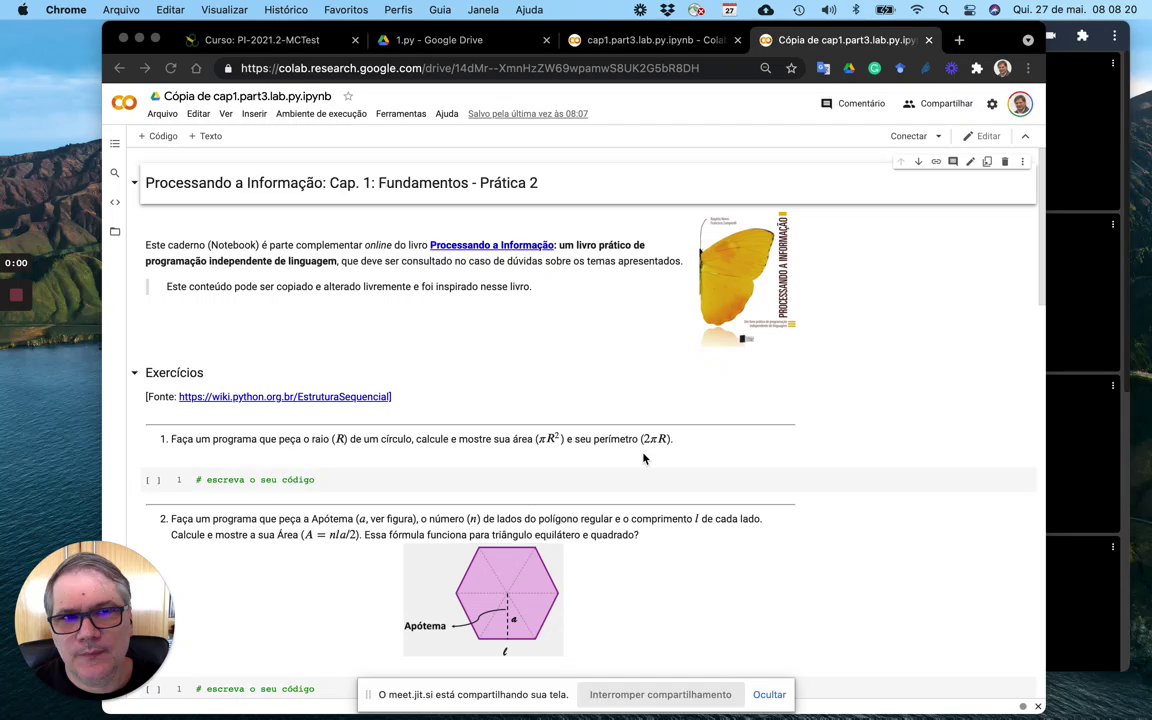The image size is (1152, 720).
Task: Edit cell with pencil icon in cell toolbar
Action: click(971, 162)
